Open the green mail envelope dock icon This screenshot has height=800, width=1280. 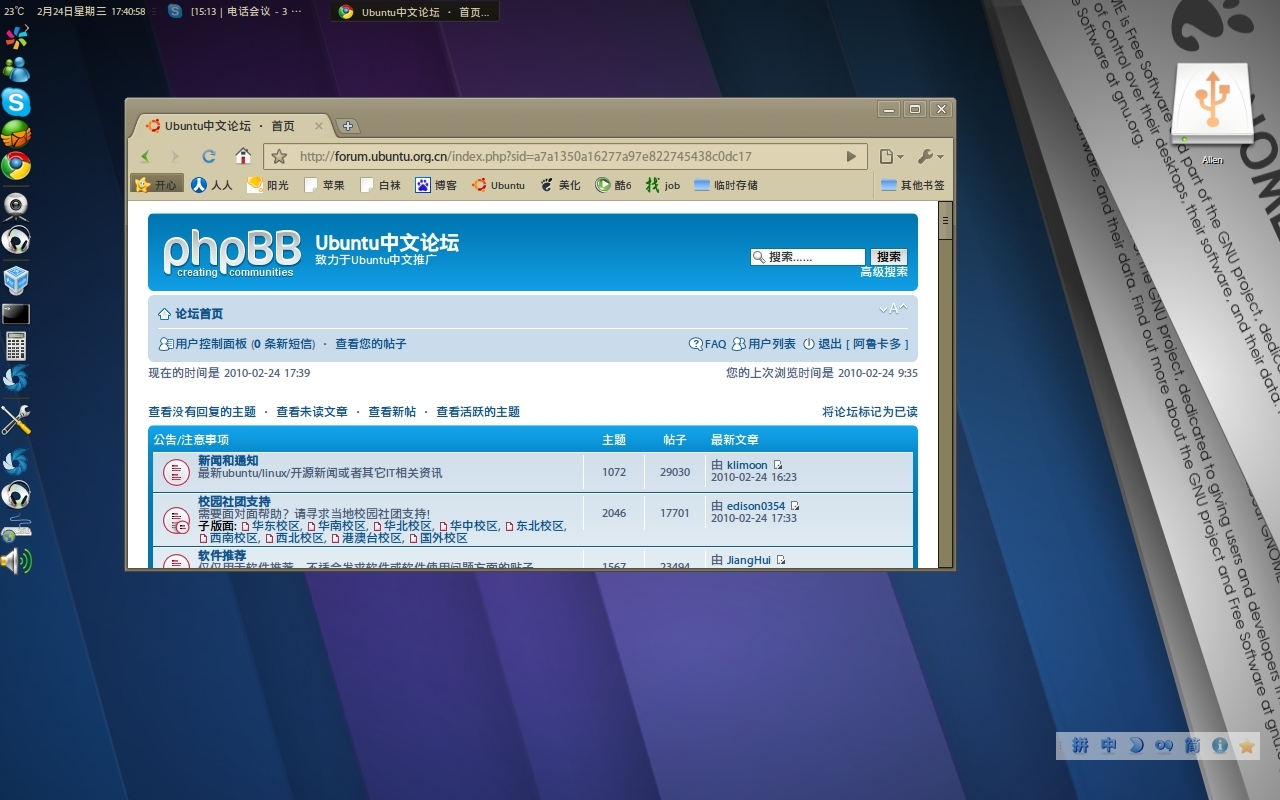click(x=16, y=134)
